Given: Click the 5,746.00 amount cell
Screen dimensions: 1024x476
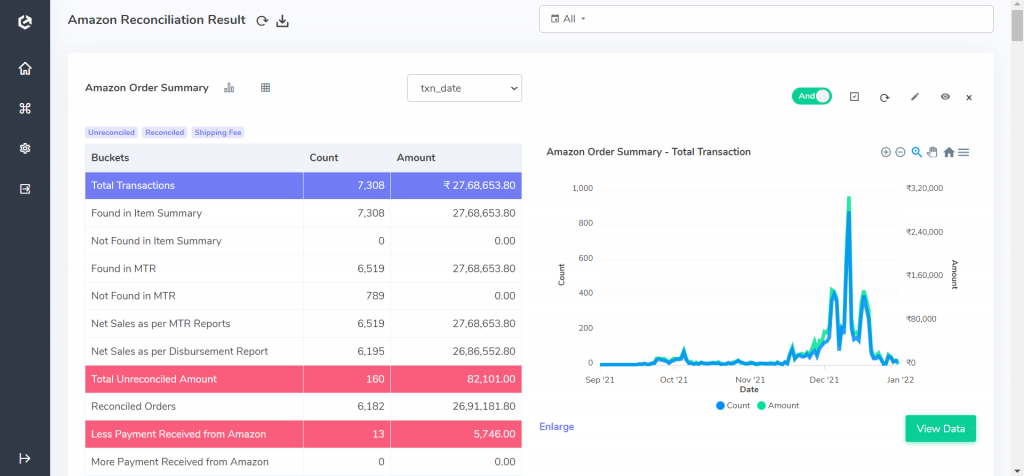Looking at the screenshot, I should [x=456, y=434].
